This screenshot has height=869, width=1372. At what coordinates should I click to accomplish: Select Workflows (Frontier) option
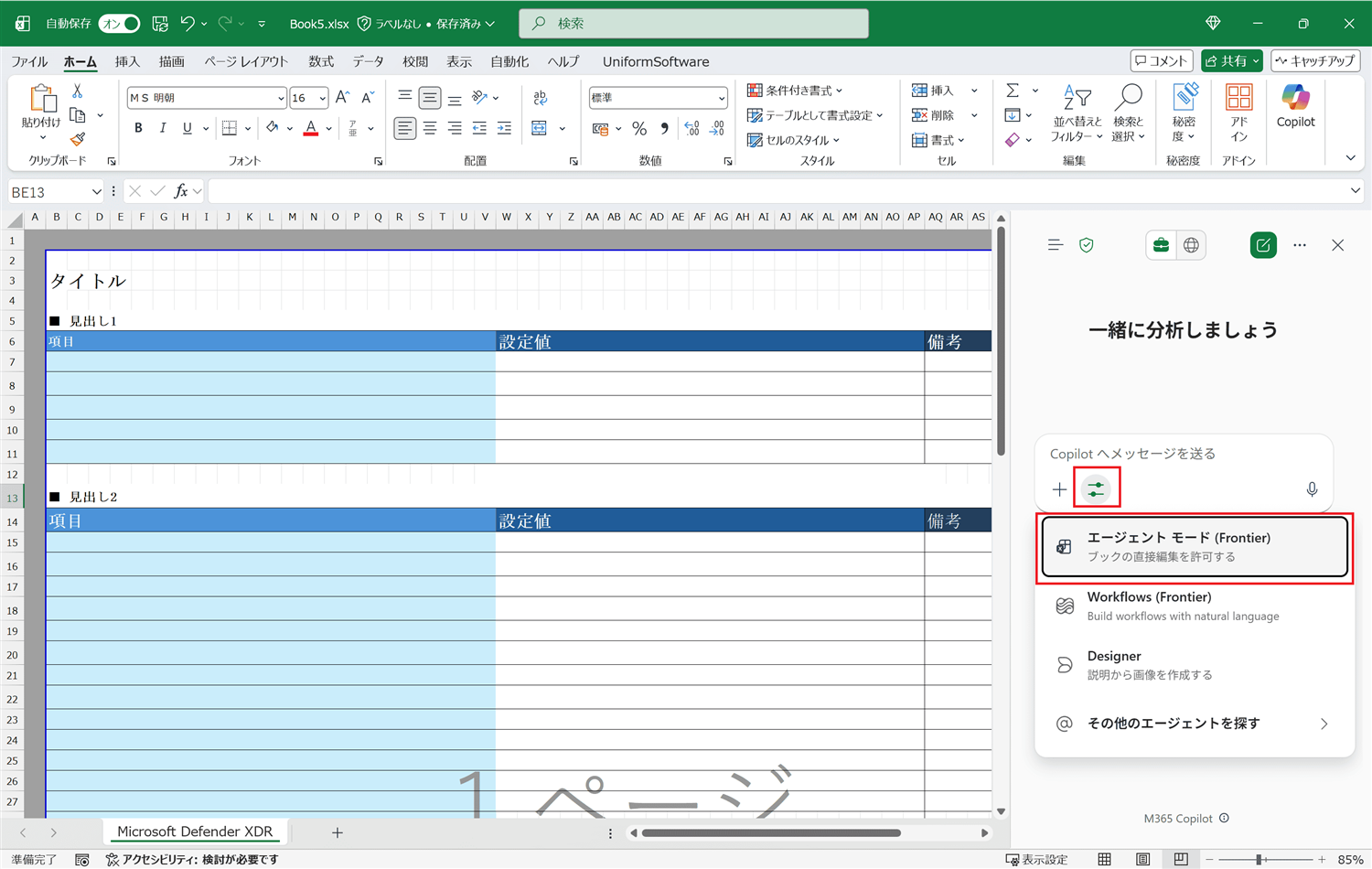[1195, 606]
